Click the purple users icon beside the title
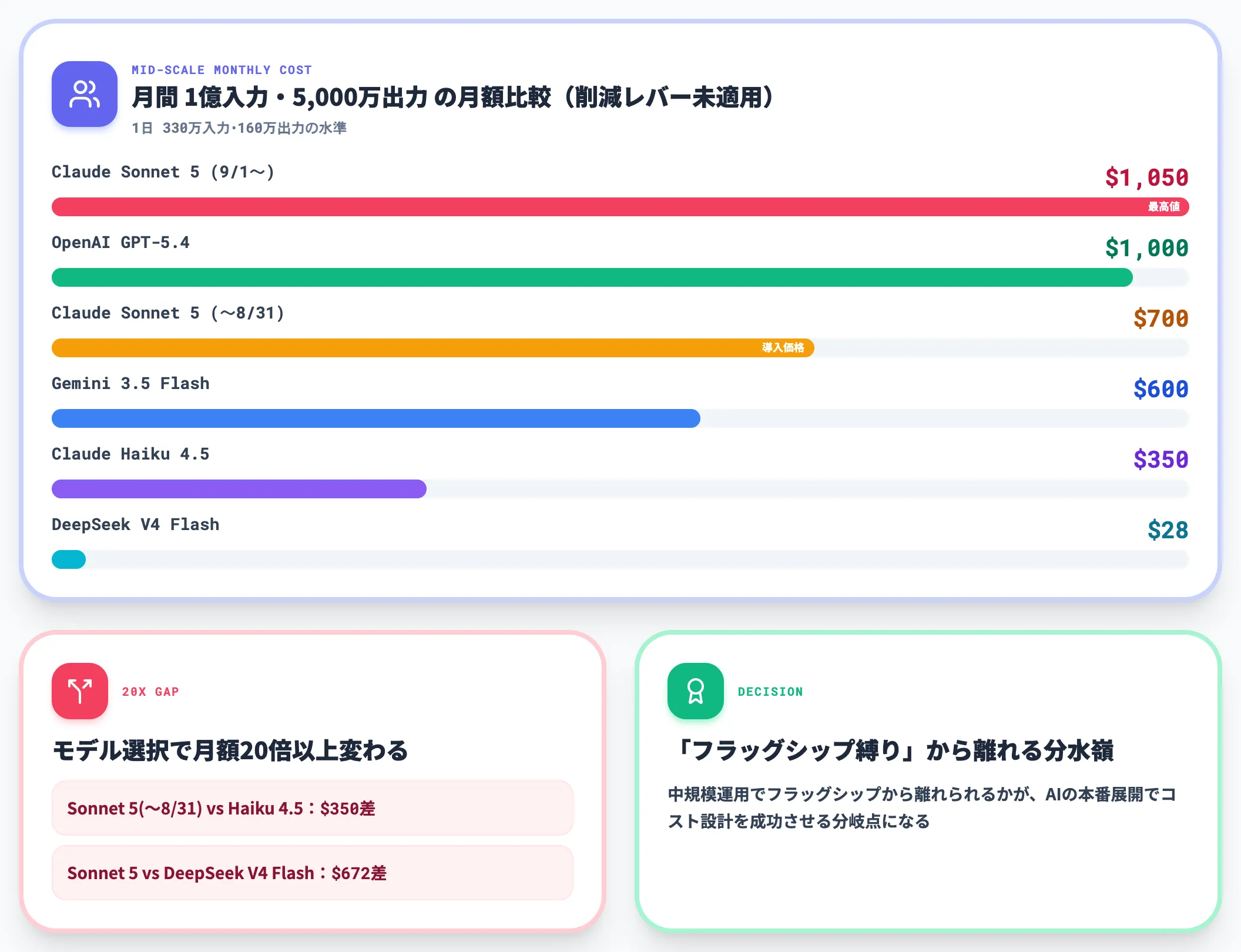This screenshot has width=1241, height=952. click(85, 94)
